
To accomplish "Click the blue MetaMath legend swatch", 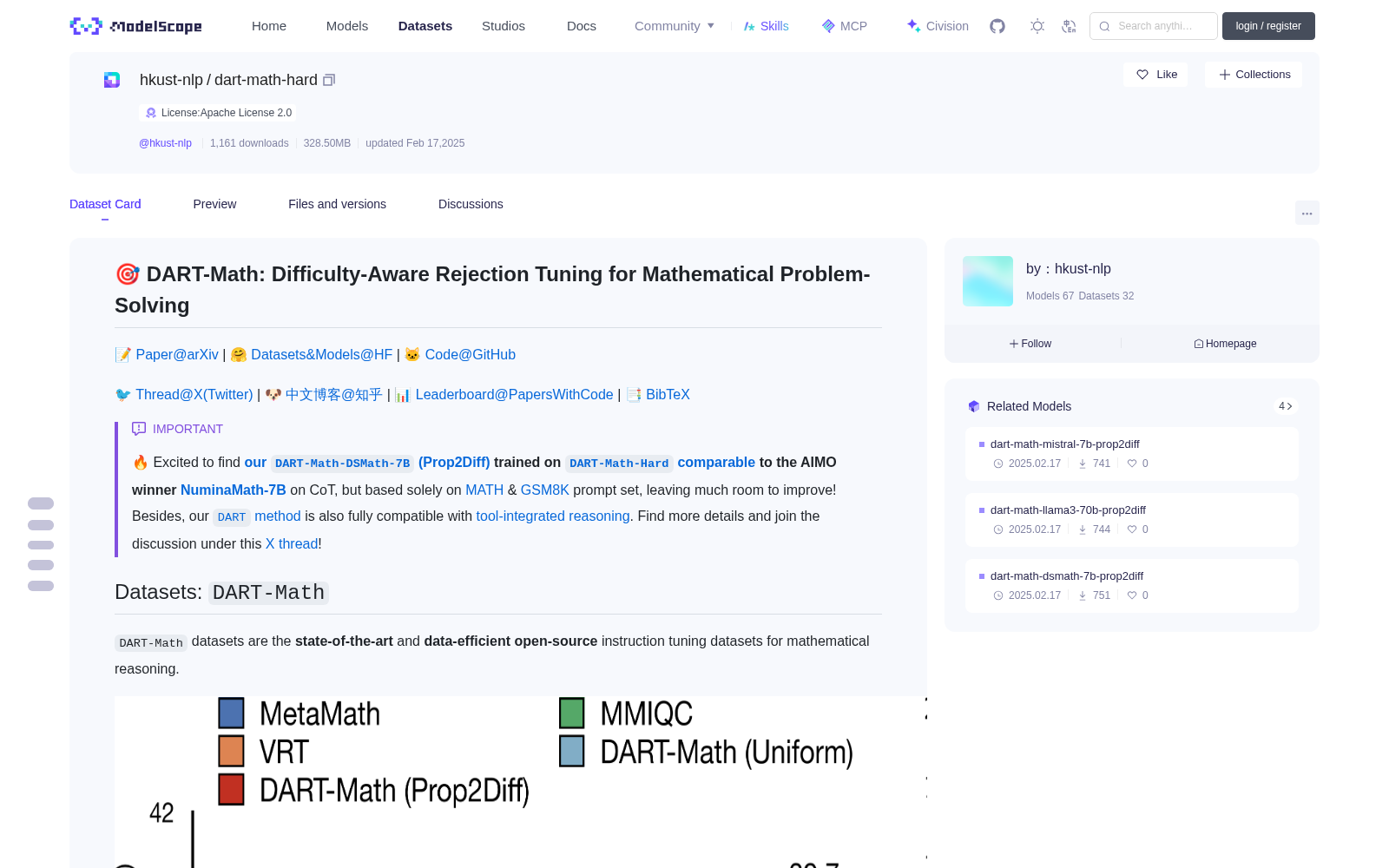I will click(231, 713).
